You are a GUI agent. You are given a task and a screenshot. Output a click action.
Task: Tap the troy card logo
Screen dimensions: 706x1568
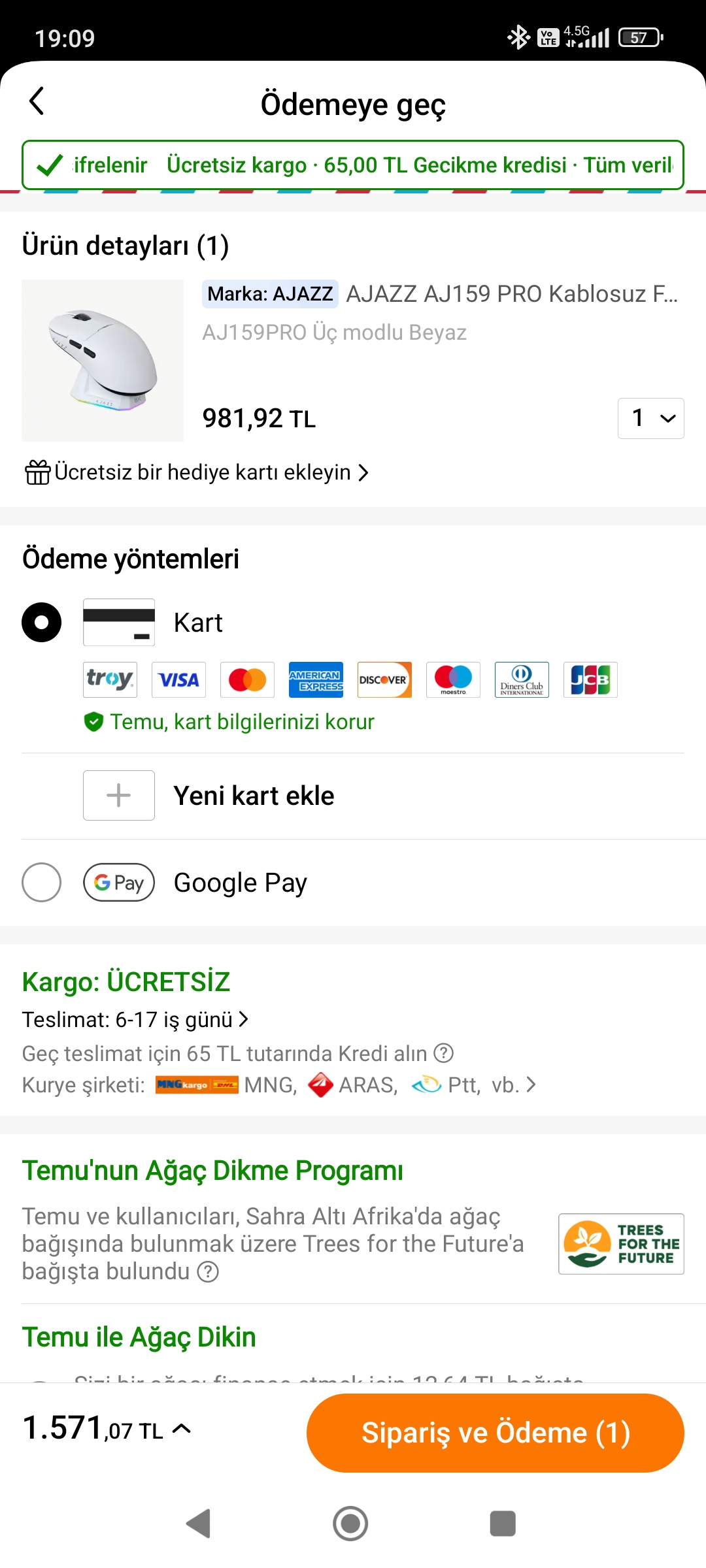pos(110,679)
